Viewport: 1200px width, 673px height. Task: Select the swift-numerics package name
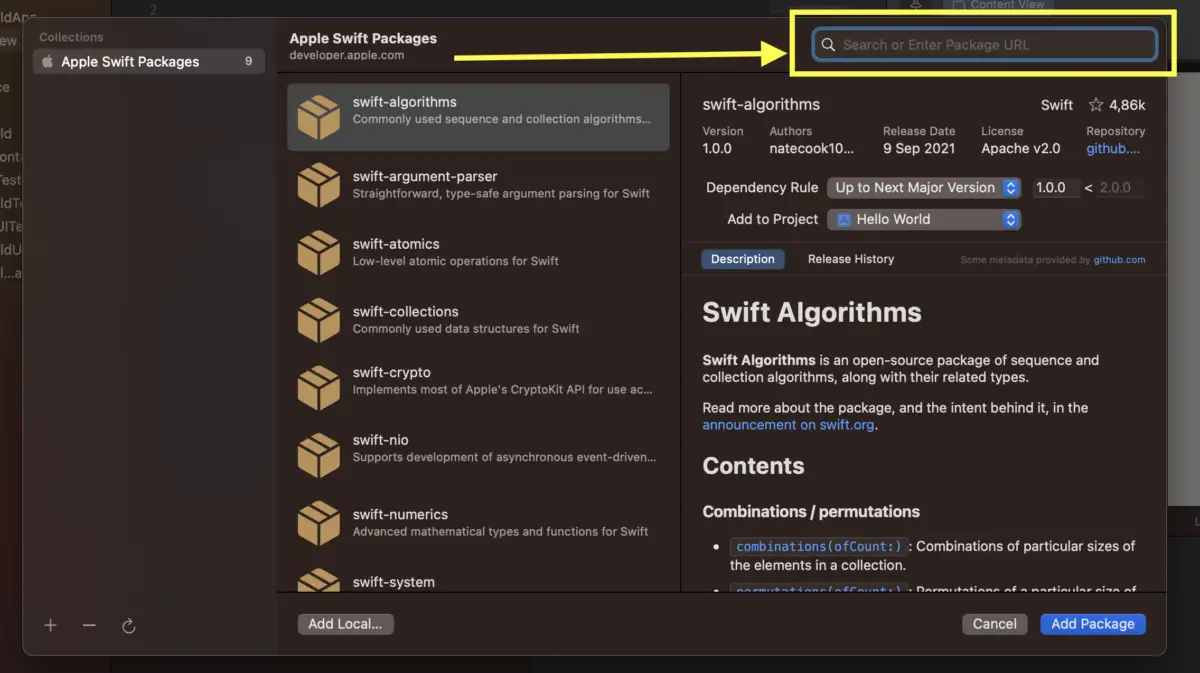[x=400, y=514]
